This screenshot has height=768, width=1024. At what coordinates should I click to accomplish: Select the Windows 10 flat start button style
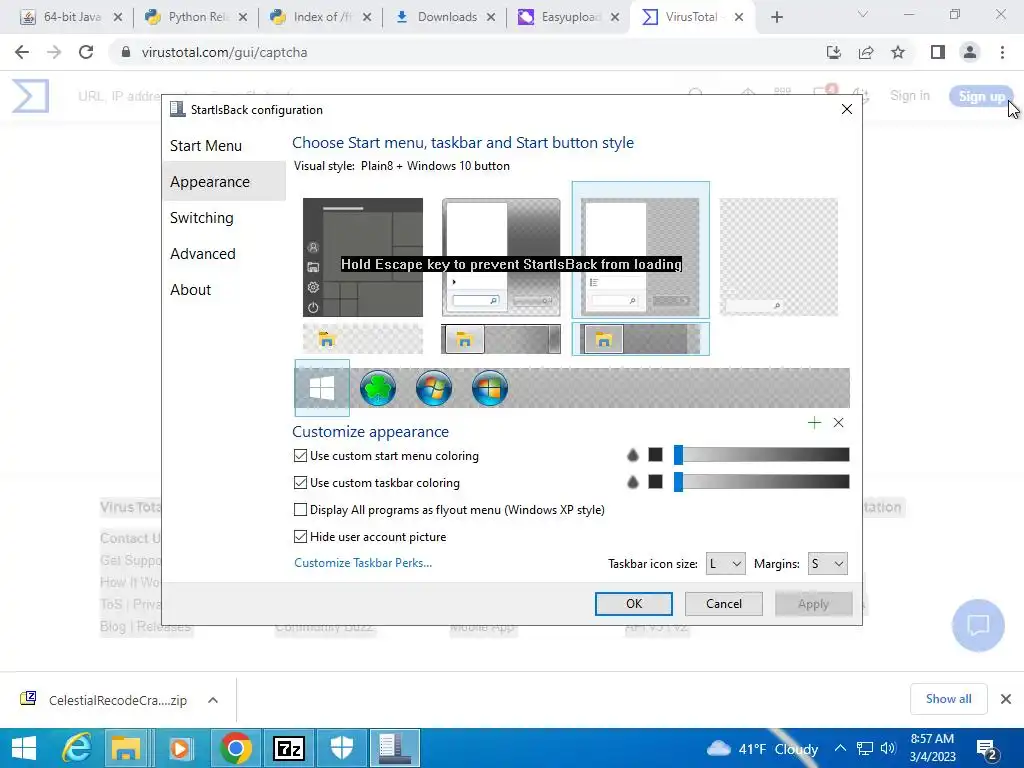(322, 388)
